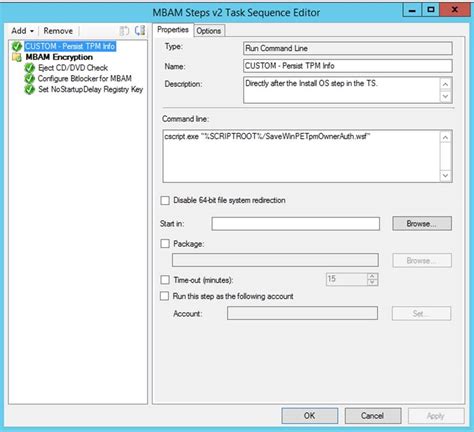Switch to the Properties tab
This screenshot has width=474, height=432.
point(173,30)
